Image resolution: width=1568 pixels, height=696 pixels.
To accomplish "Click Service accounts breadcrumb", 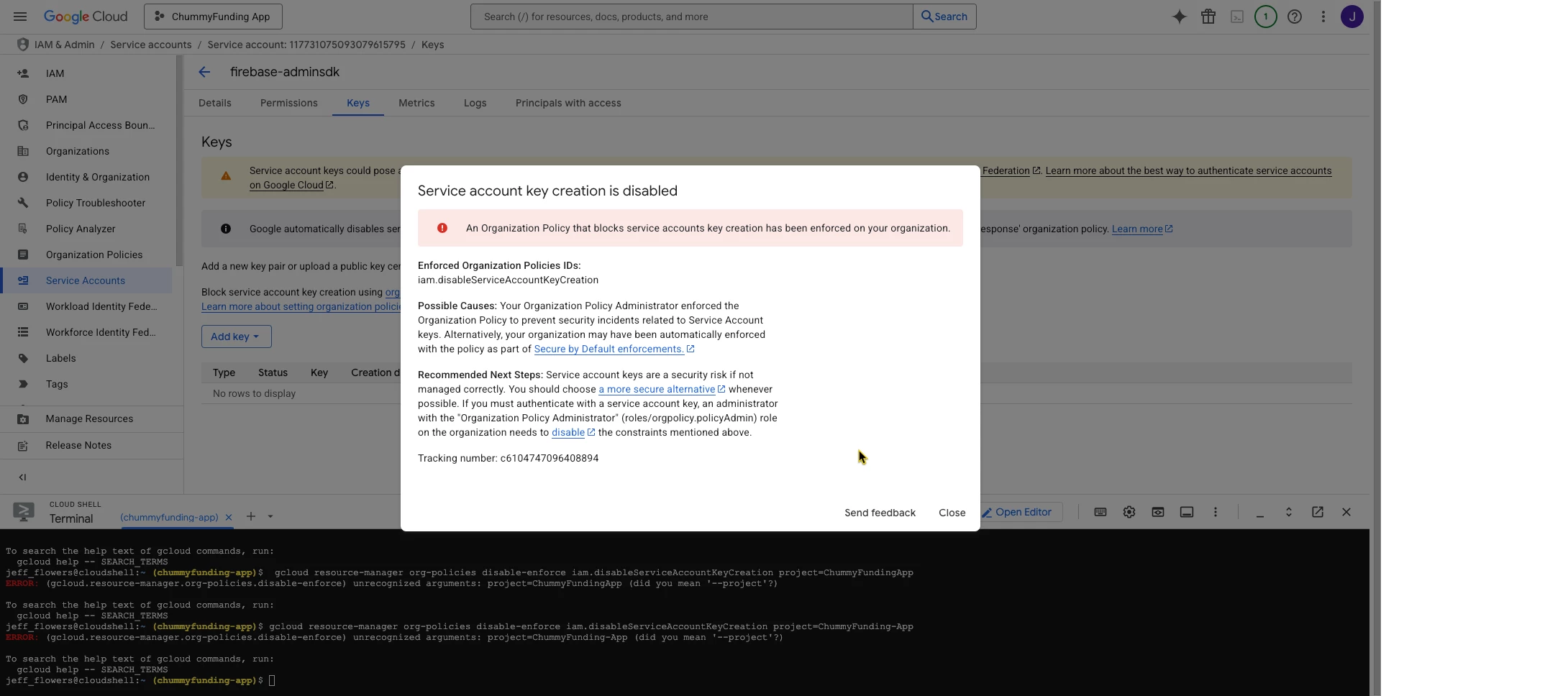I will click(151, 45).
